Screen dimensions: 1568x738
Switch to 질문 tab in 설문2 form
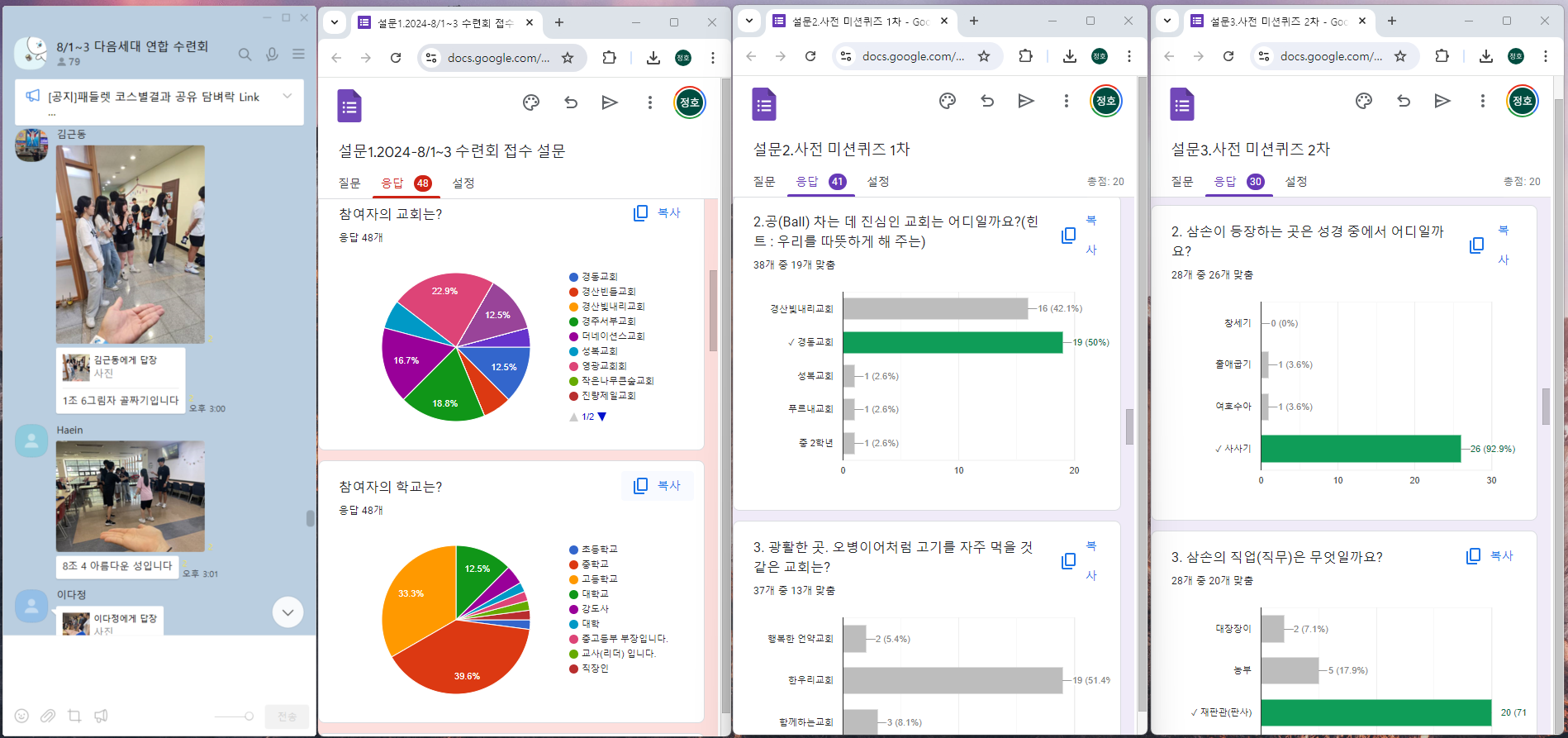point(764,182)
